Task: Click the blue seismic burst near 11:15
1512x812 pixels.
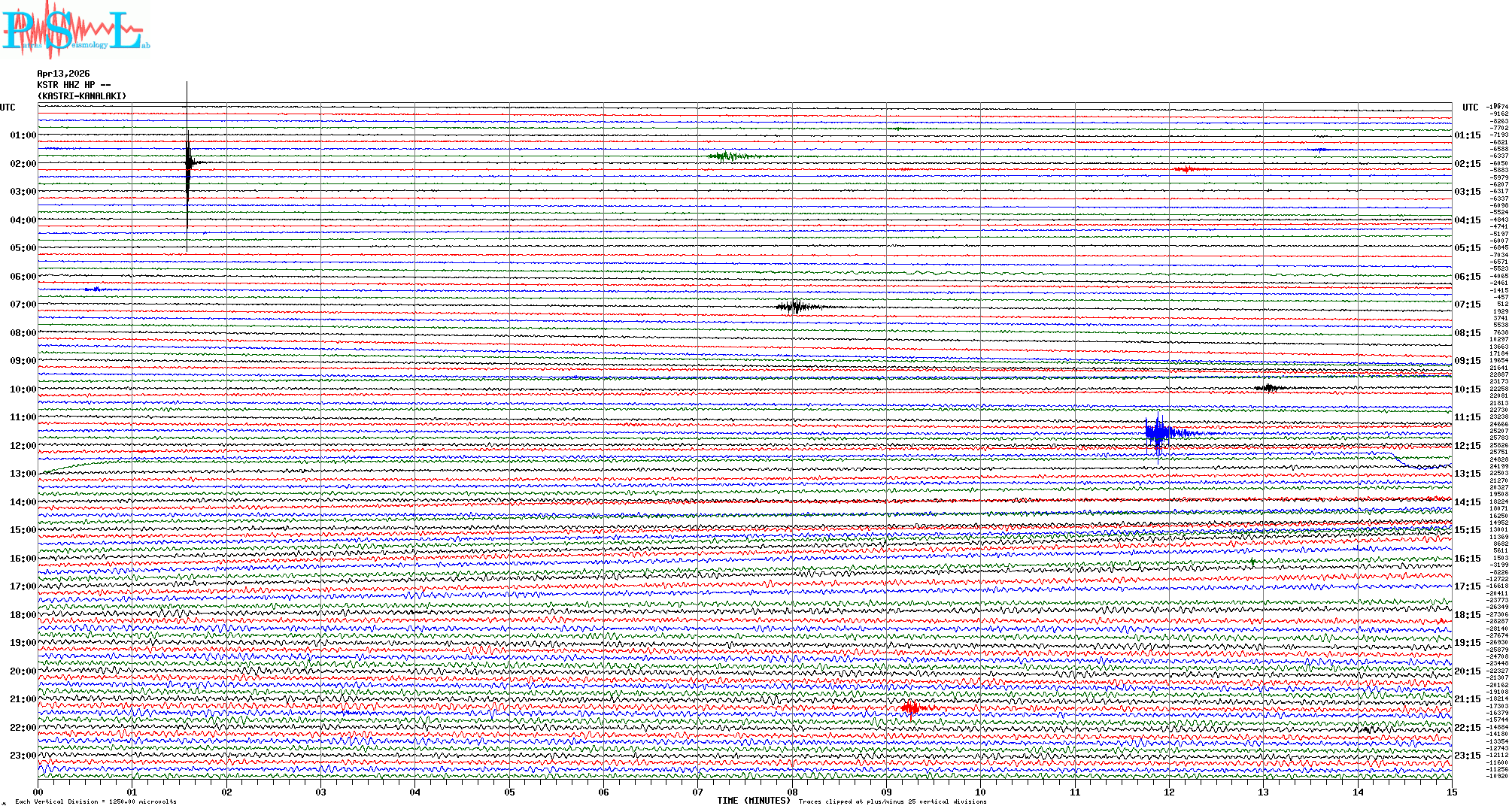Action: coord(1159,432)
